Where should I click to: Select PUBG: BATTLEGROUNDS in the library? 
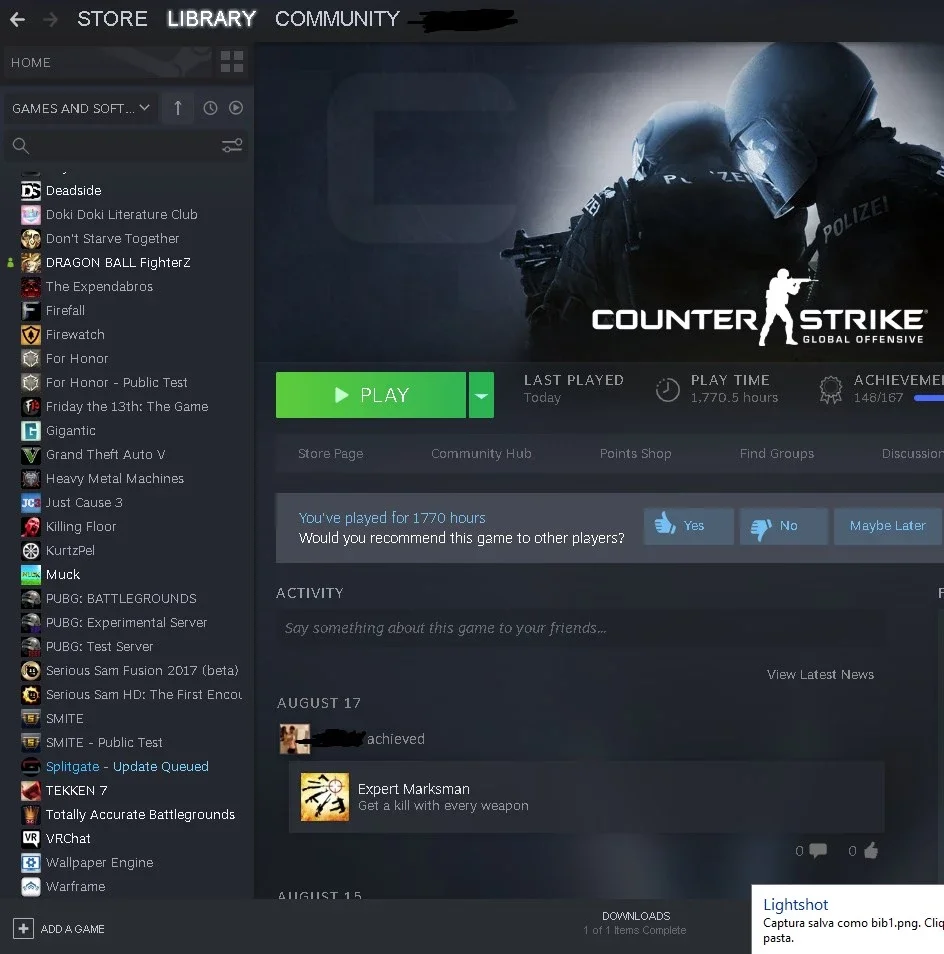[121, 599]
